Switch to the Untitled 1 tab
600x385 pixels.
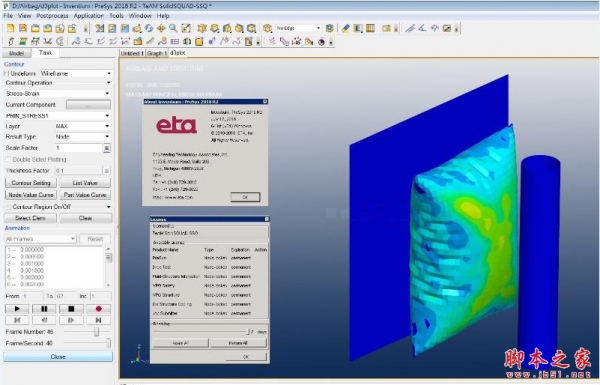tap(132, 53)
